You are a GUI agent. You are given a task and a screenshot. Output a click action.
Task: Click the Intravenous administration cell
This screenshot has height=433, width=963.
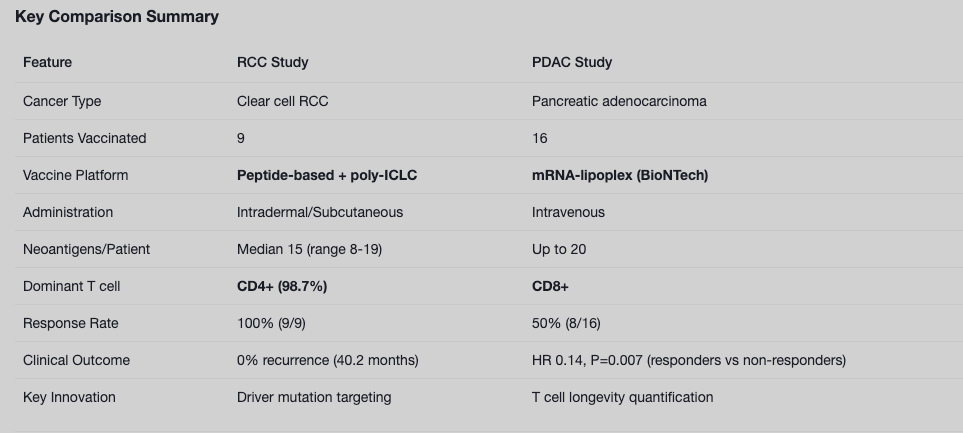tap(568, 212)
